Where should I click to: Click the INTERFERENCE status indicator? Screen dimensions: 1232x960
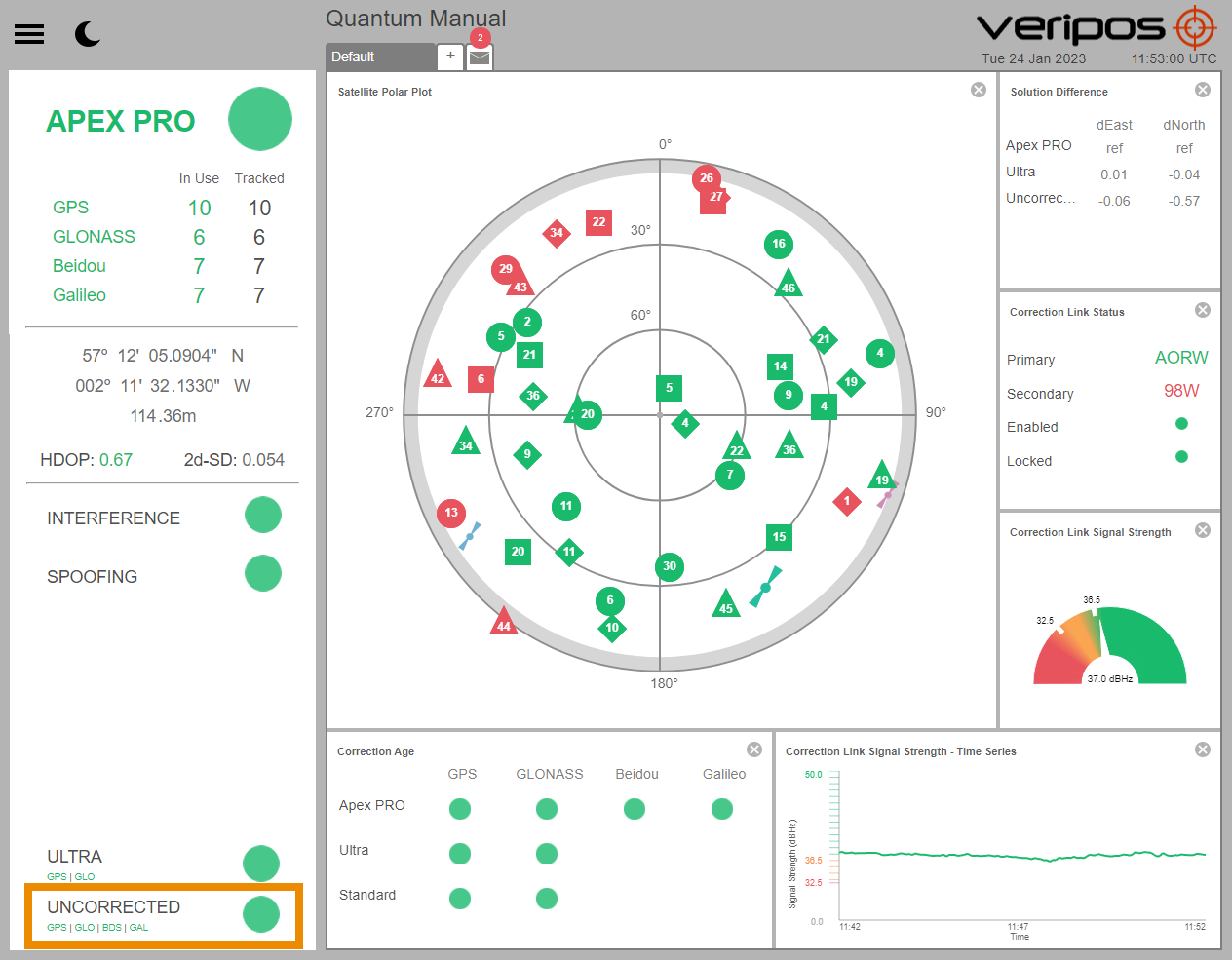(263, 515)
